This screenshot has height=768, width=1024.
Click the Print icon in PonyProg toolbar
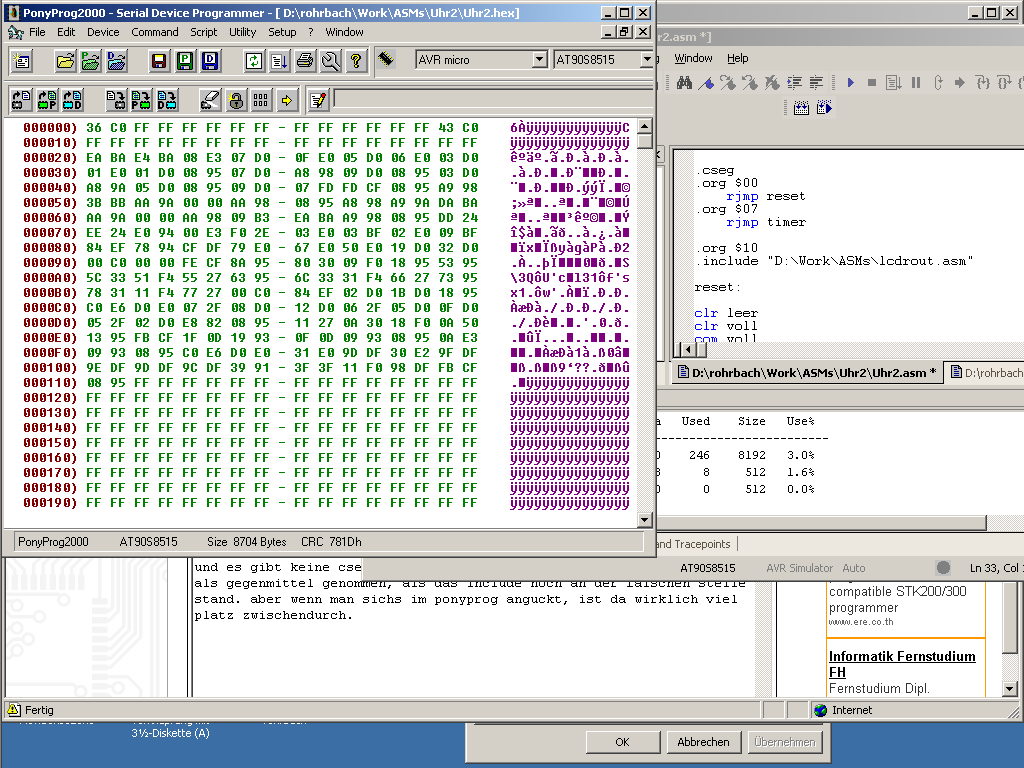(x=304, y=61)
